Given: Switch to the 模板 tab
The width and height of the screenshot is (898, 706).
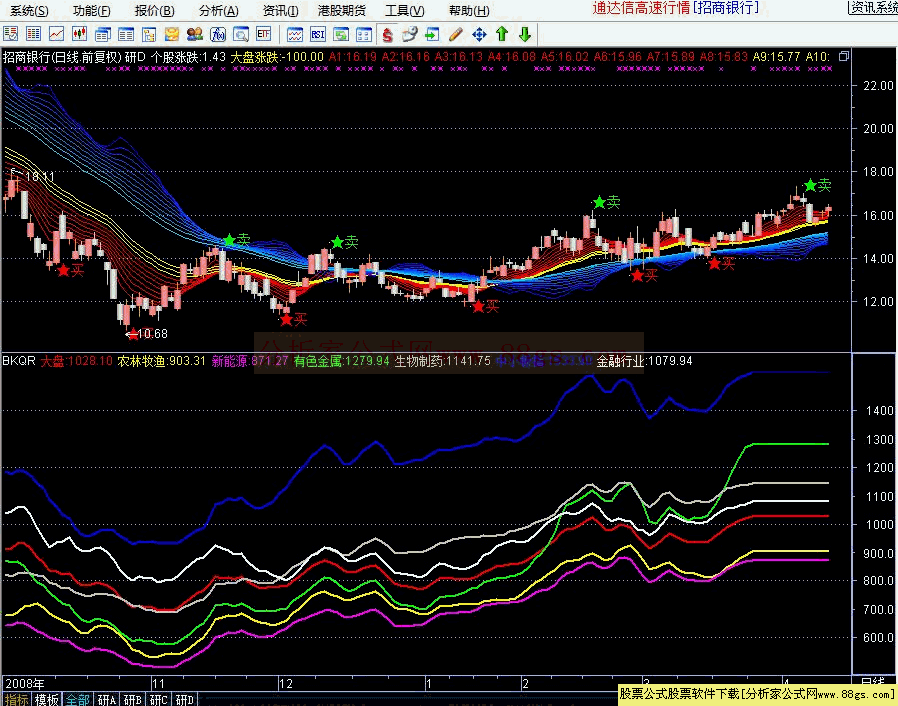Looking at the screenshot, I should coord(46,700).
